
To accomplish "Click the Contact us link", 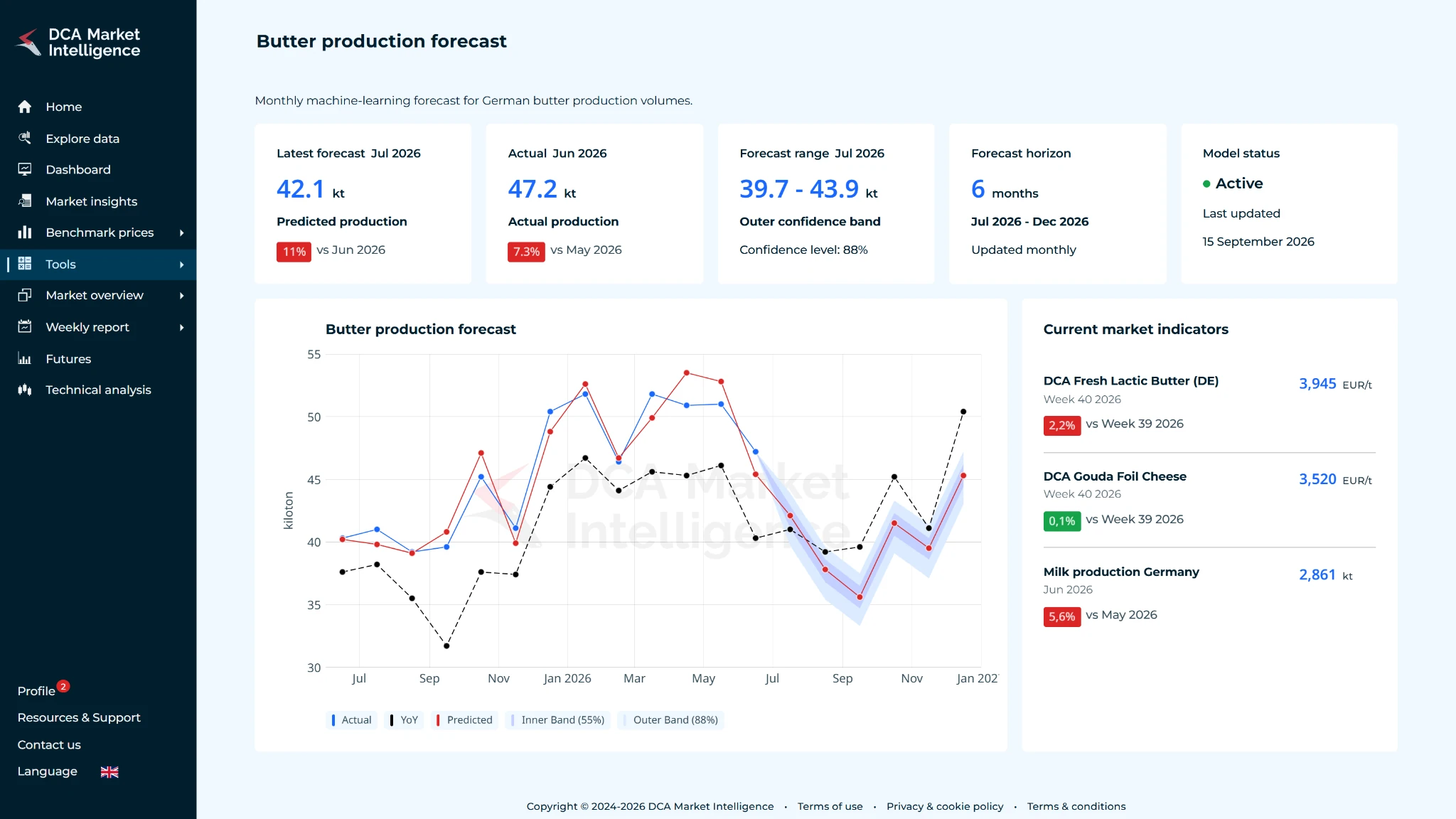I will [49, 744].
